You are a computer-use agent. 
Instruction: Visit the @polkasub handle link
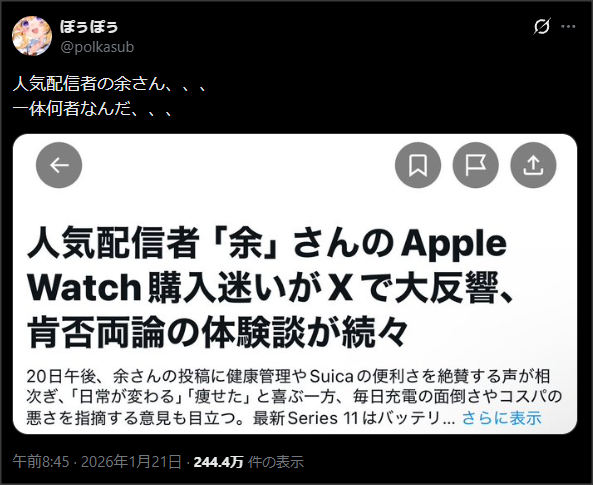click(x=97, y=47)
